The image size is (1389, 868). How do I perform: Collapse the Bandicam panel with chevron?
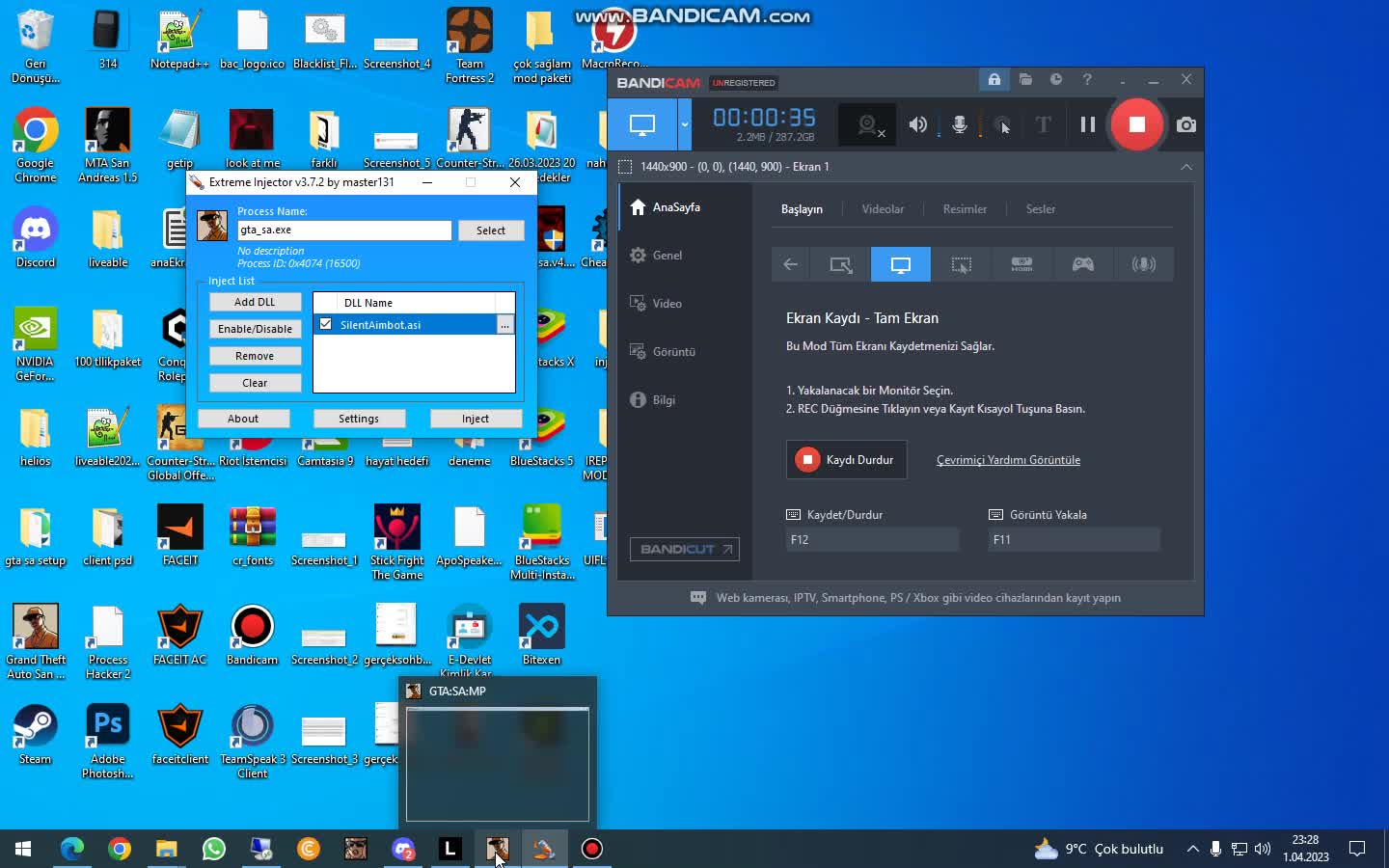[x=1185, y=167]
